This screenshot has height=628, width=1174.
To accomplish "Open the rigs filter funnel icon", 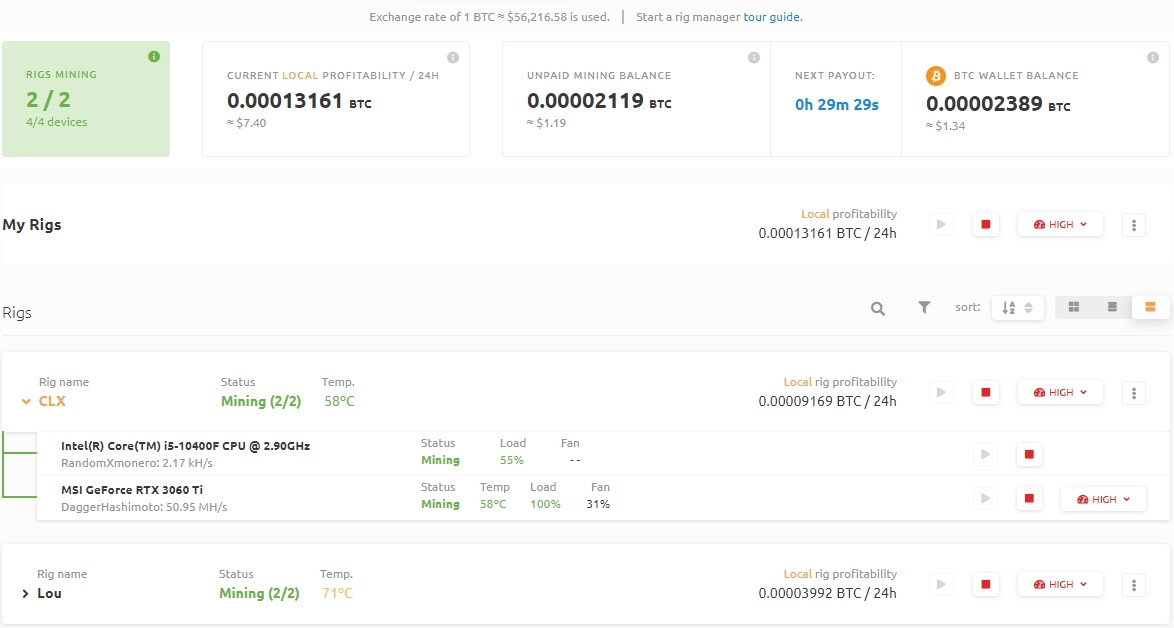I will pyautogui.click(x=924, y=308).
